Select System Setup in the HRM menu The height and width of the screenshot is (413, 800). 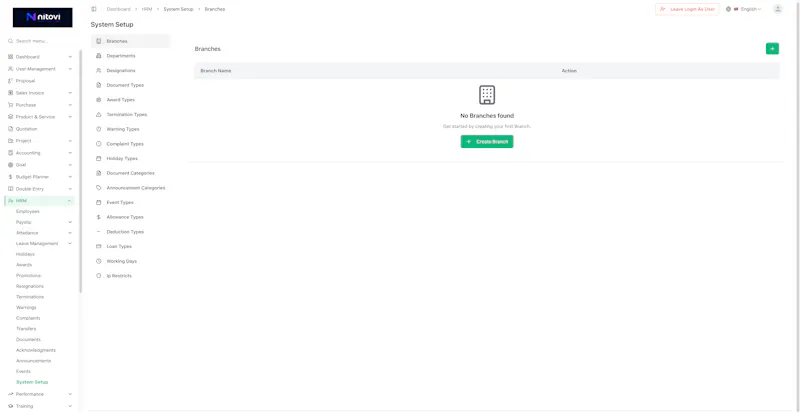click(32, 382)
